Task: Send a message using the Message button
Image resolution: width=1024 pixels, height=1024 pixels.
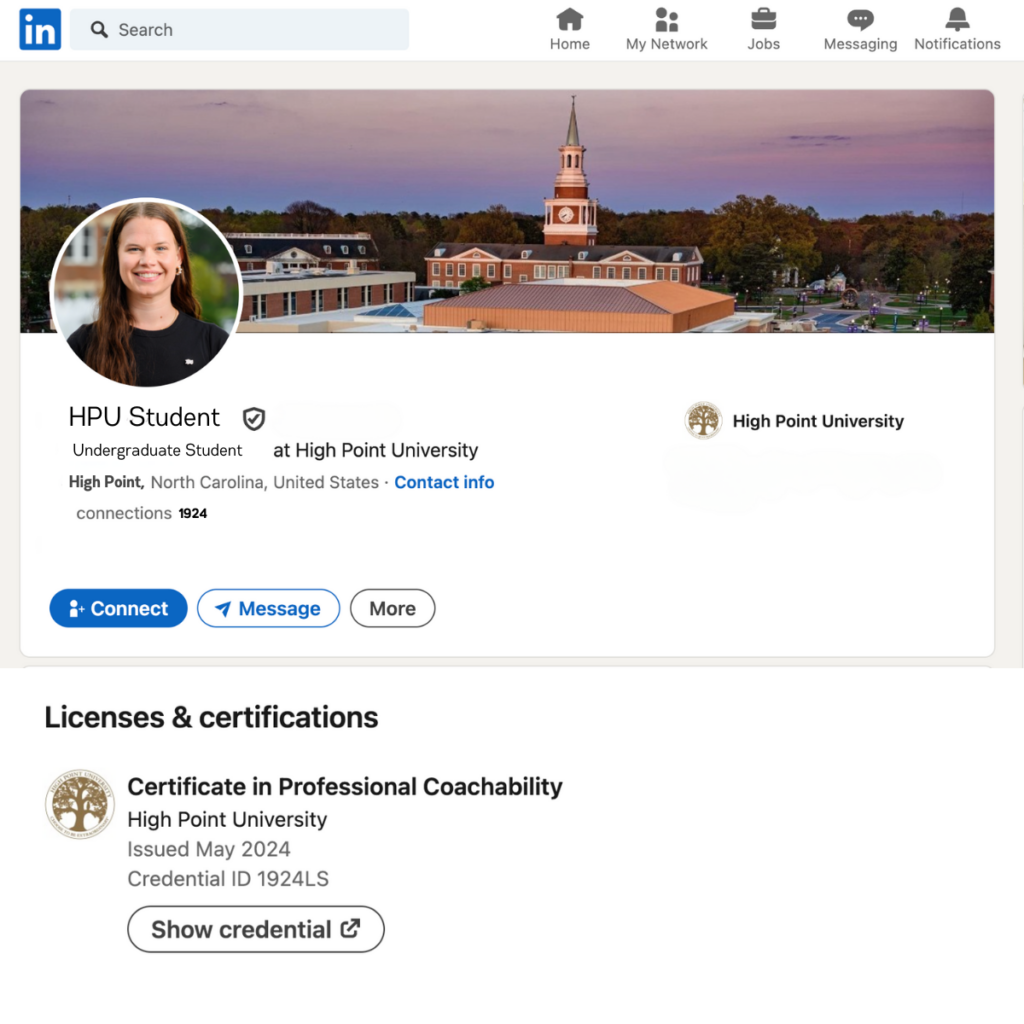Action: tap(268, 608)
